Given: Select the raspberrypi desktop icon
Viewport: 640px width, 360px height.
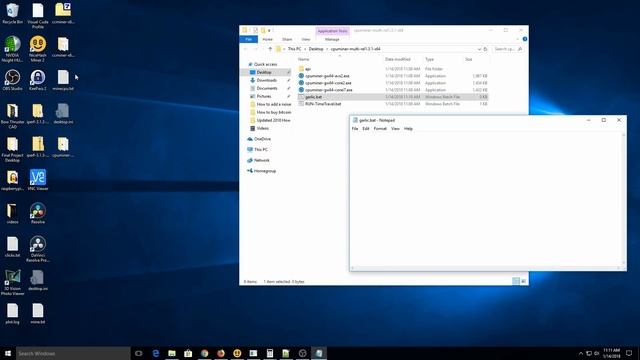Looking at the screenshot, I should [x=12, y=180].
